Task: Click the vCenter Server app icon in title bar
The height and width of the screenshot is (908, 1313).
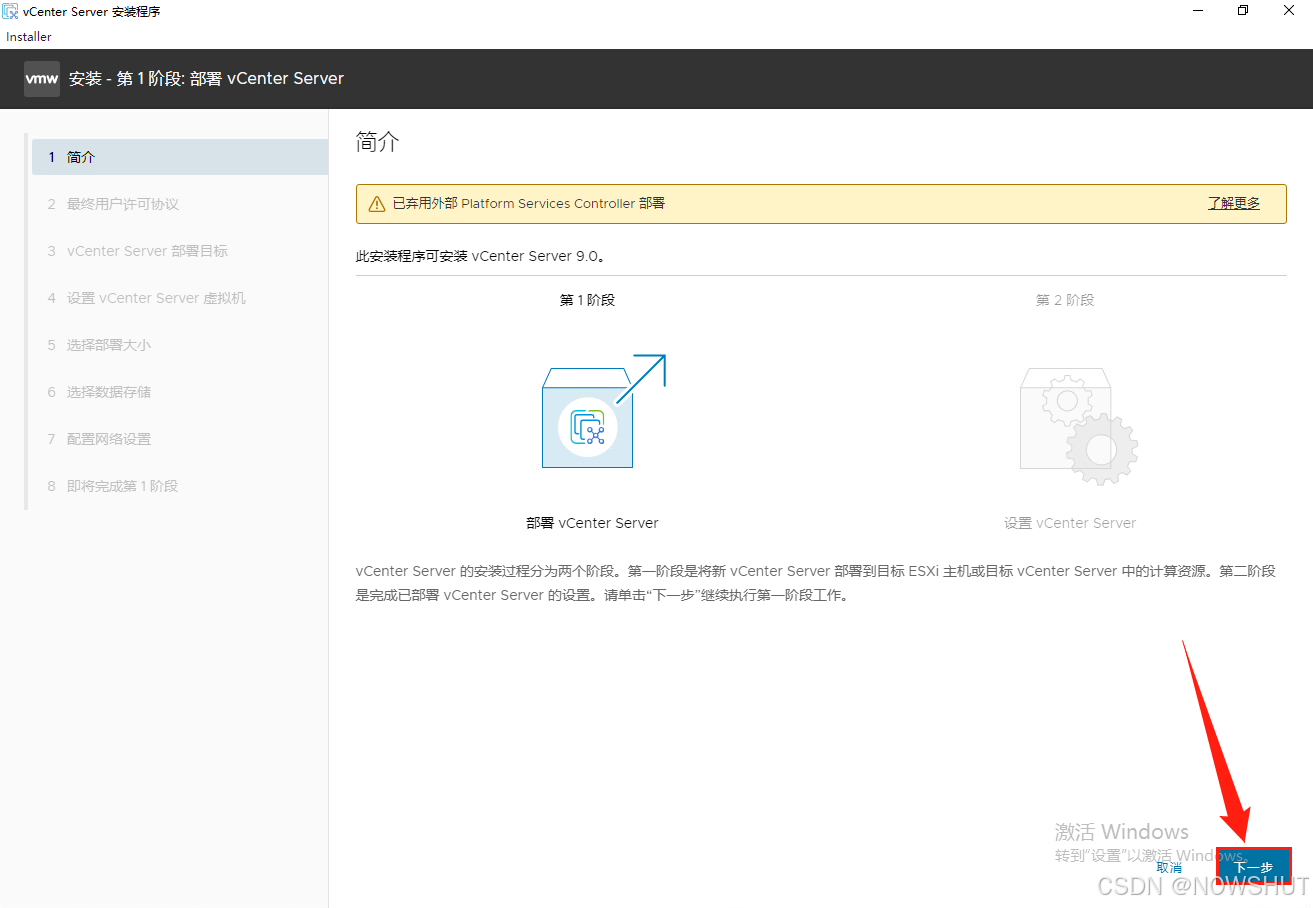Action: (10, 11)
